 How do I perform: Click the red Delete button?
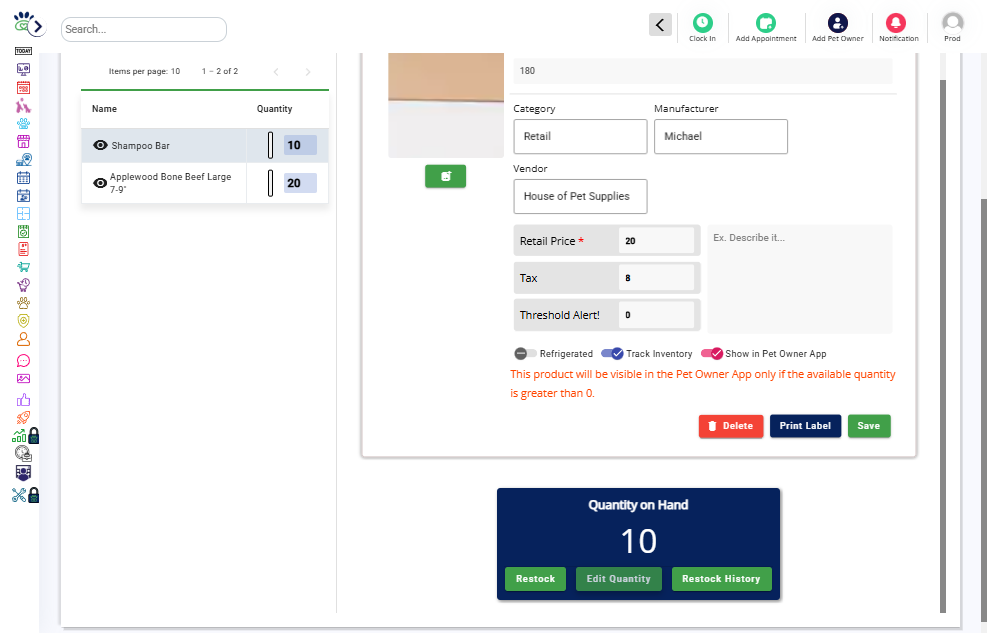point(731,426)
